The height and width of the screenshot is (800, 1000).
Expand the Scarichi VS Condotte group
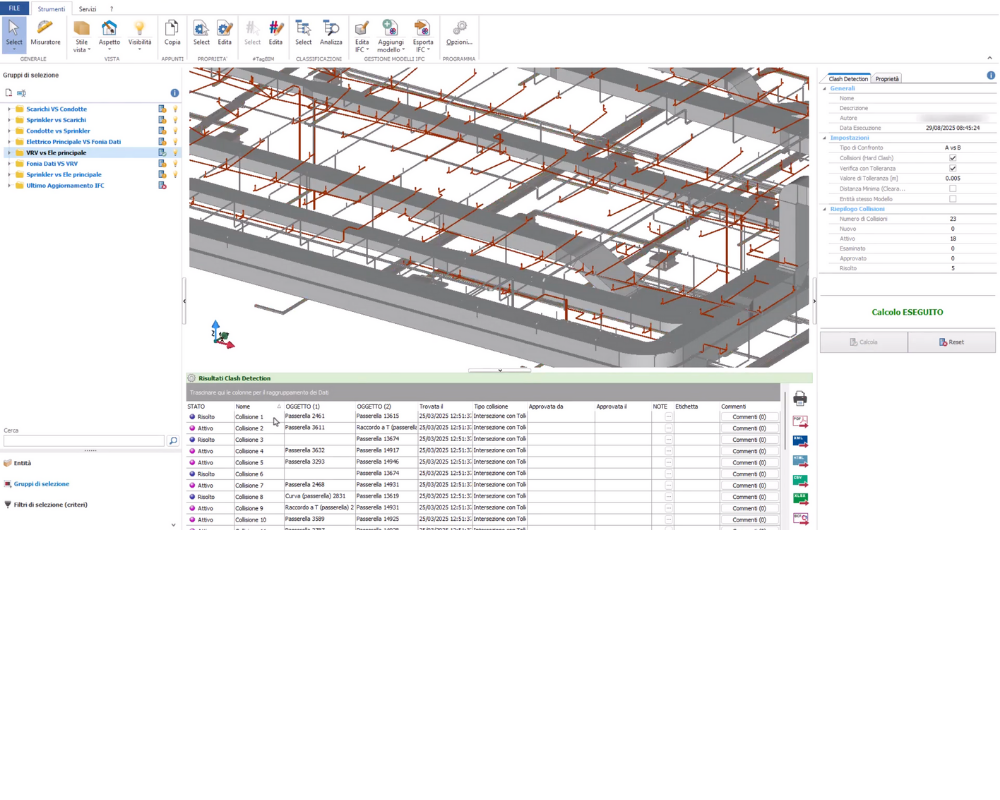[x=9, y=109]
